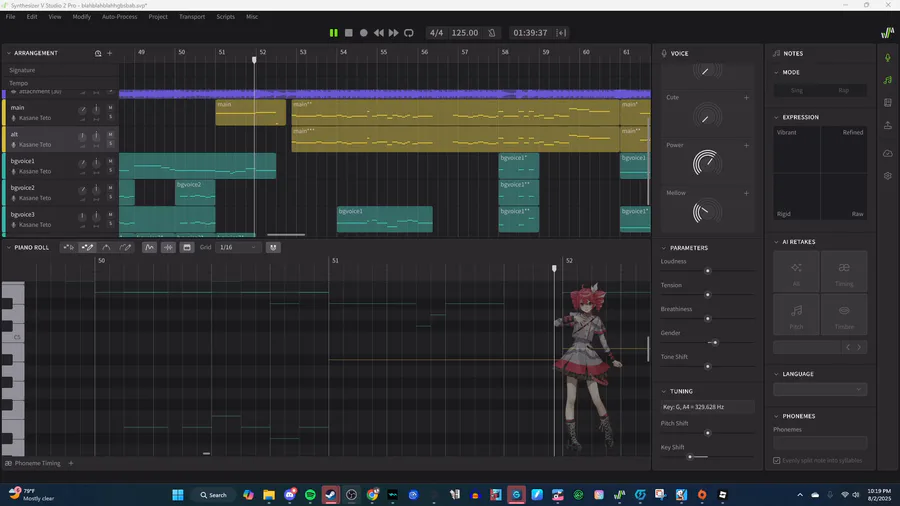Screen dimensions: 900x506
Task: Collapse the AI Retakes section
Action: pos(776,242)
